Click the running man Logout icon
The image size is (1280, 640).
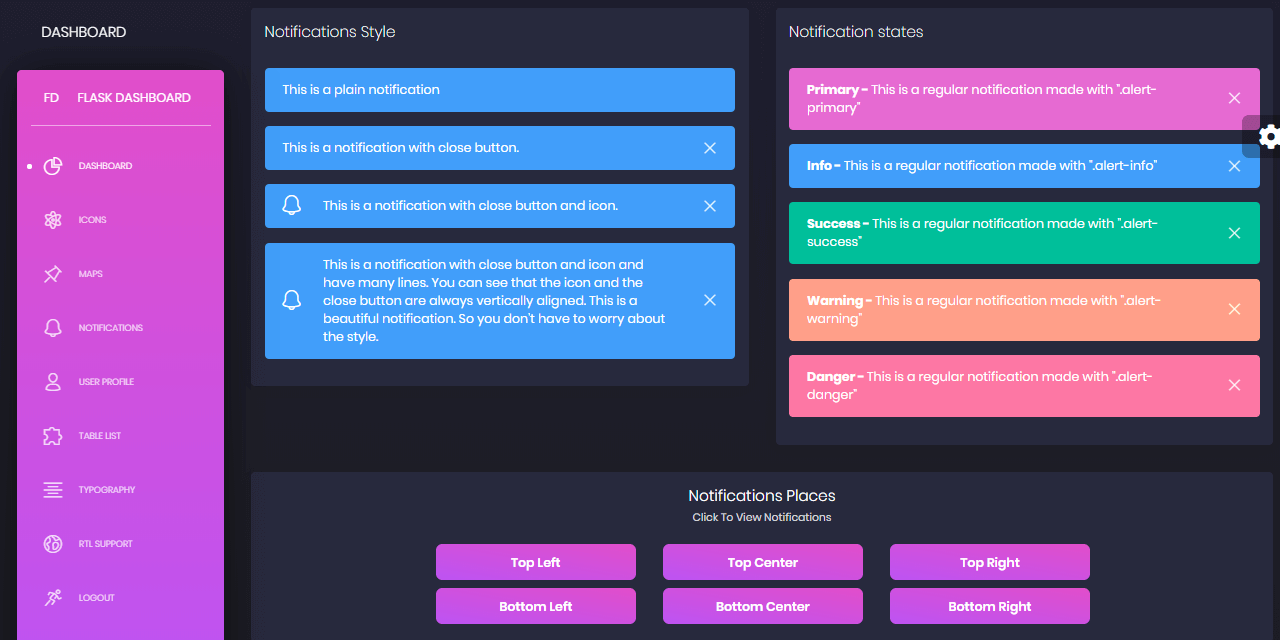[x=53, y=598]
